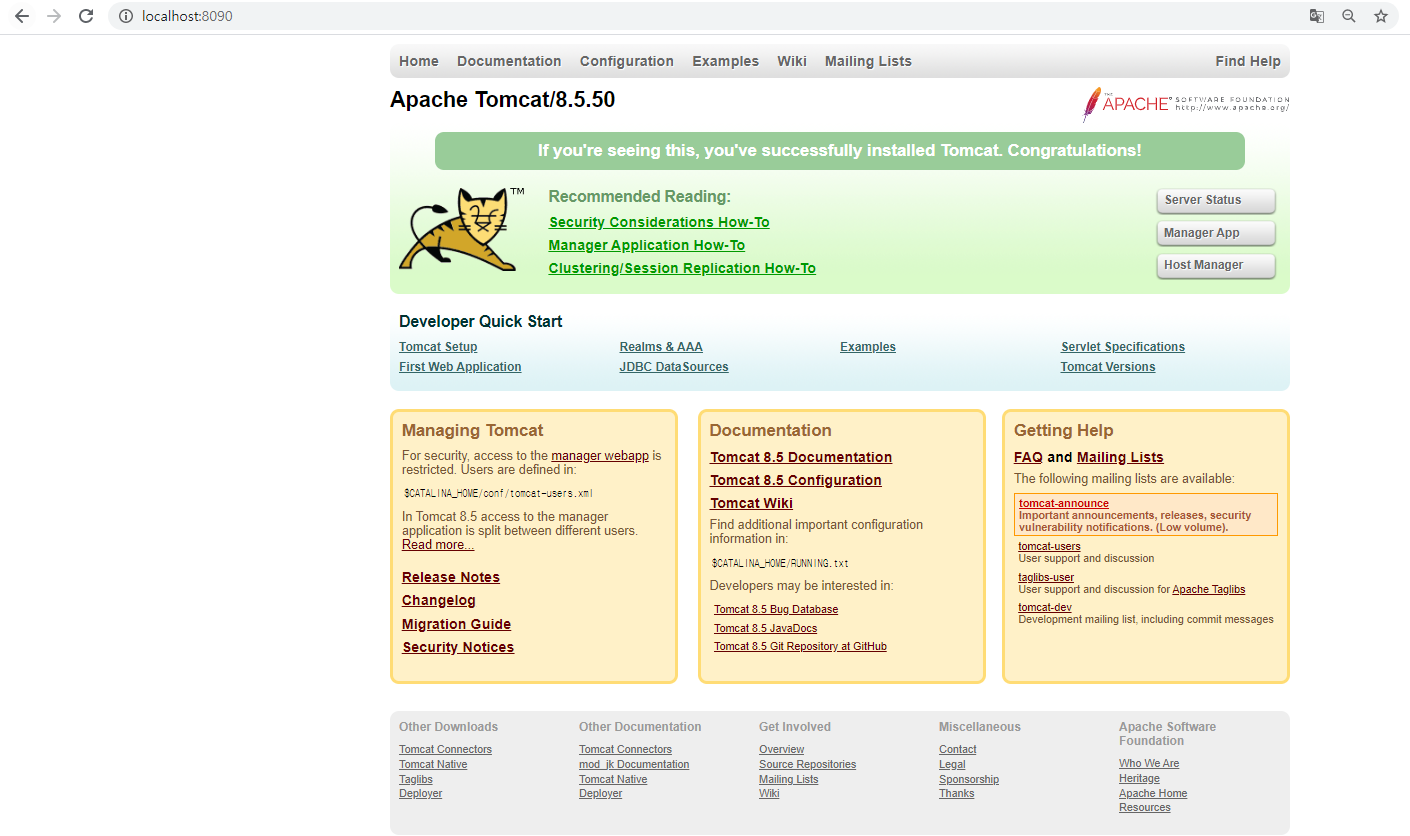The height and width of the screenshot is (836, 1410).
Task: Click Mailing Lists heading link in Getting Help
Action: 1120,457
